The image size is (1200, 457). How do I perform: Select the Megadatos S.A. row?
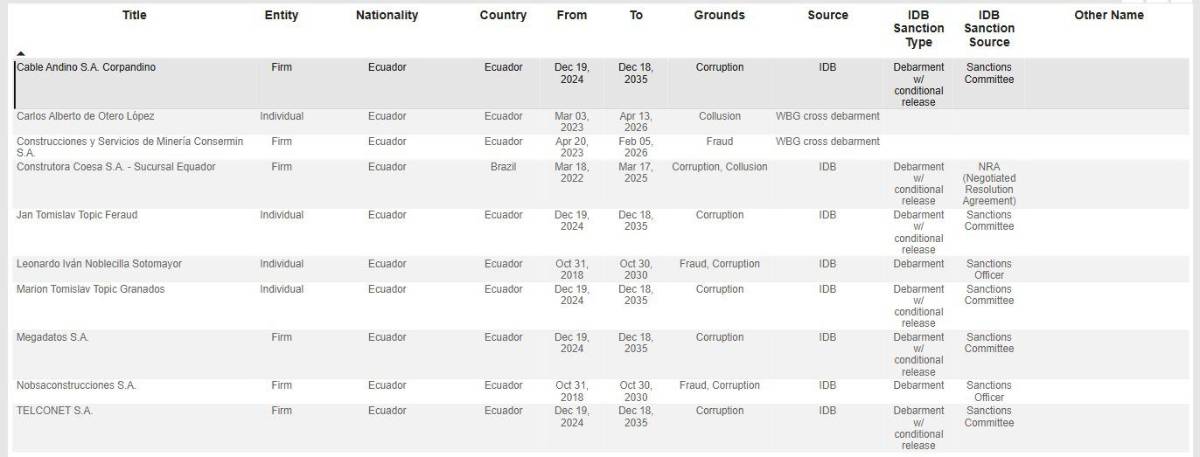53,338
